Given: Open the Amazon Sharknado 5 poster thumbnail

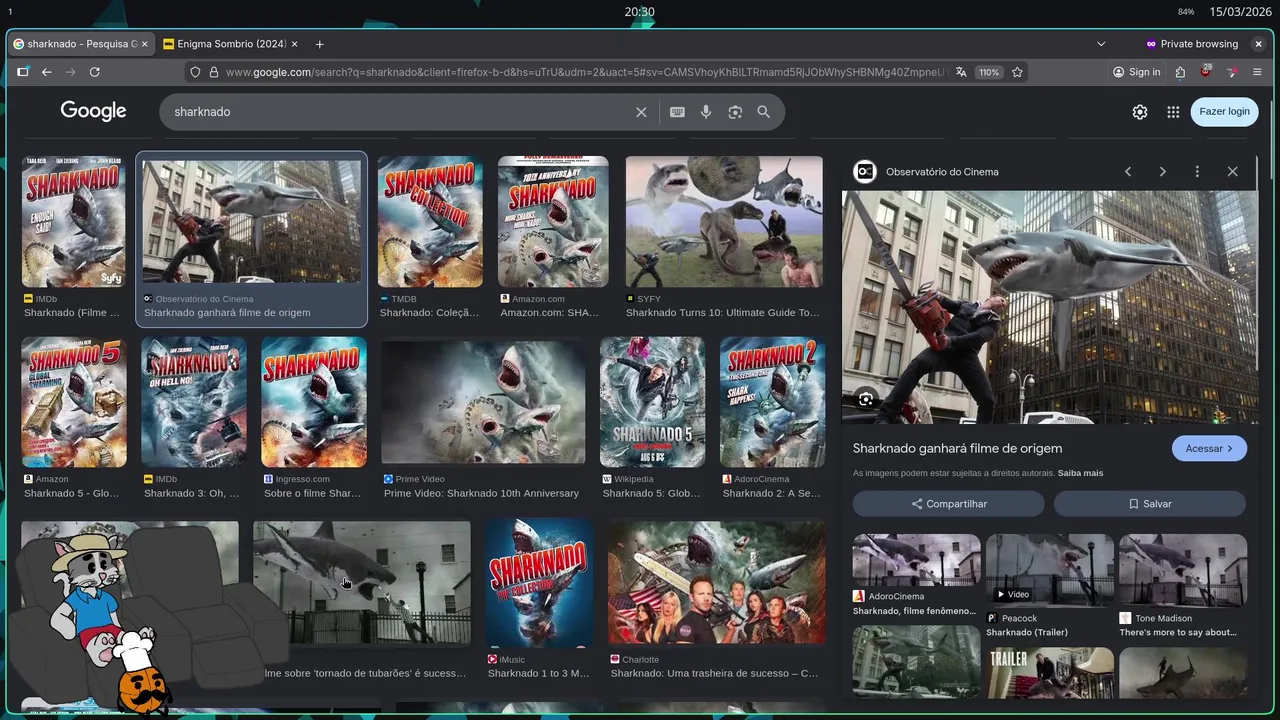Looking at the screenshot, I should 74,402.
